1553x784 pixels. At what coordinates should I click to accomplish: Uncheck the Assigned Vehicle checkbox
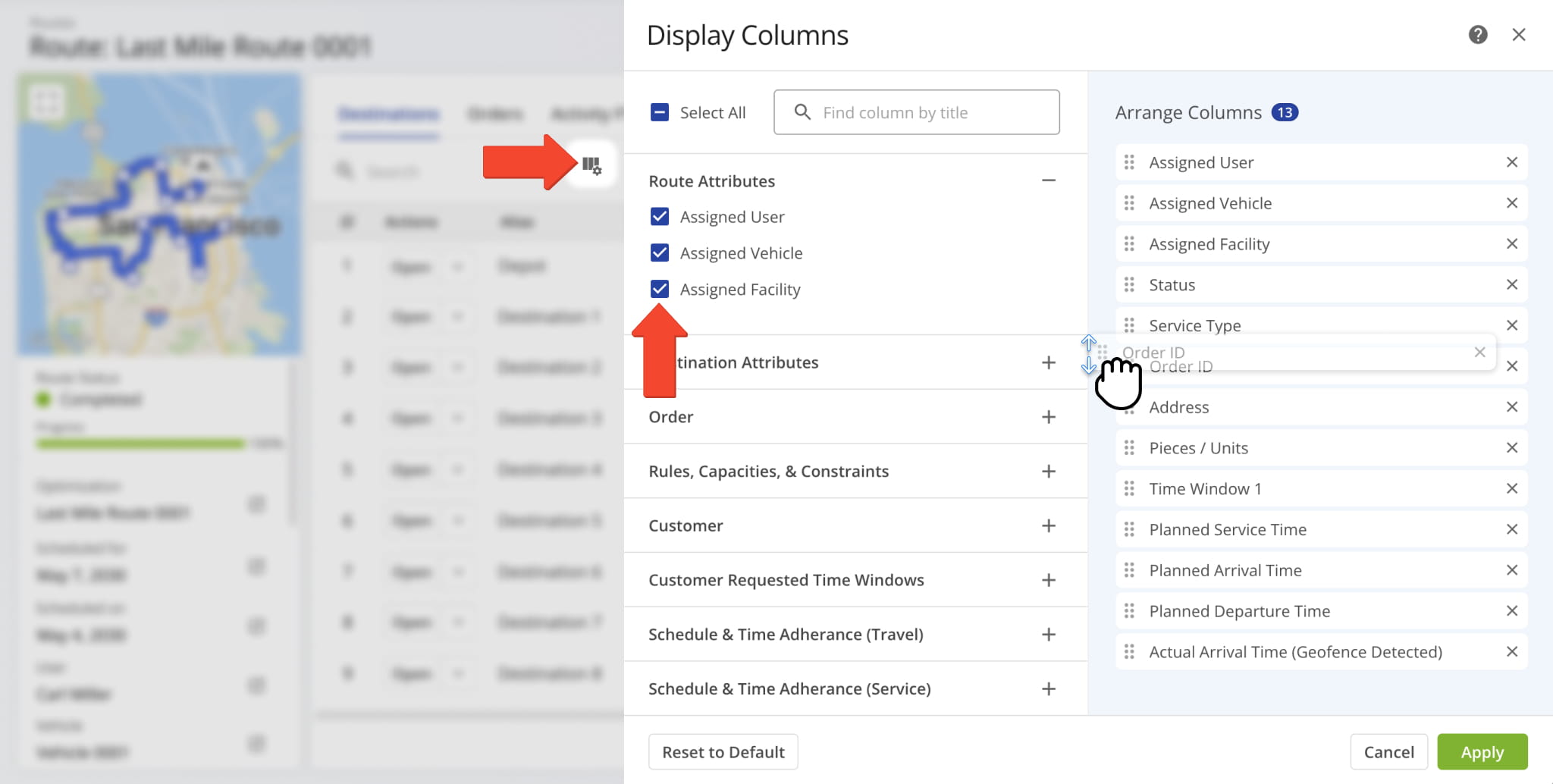click(660, 253)
